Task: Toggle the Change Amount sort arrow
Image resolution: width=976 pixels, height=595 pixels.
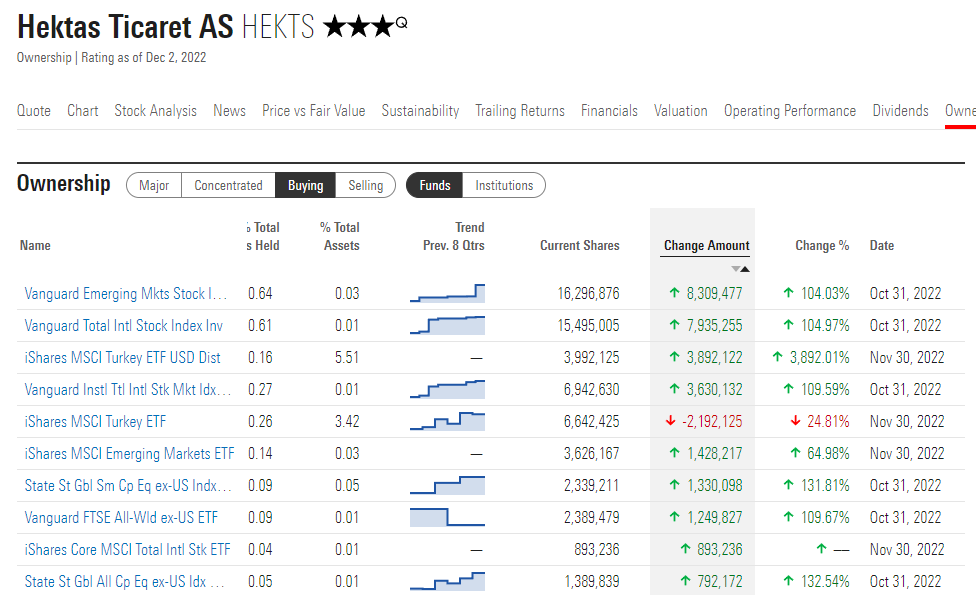Action: [740, 269]
